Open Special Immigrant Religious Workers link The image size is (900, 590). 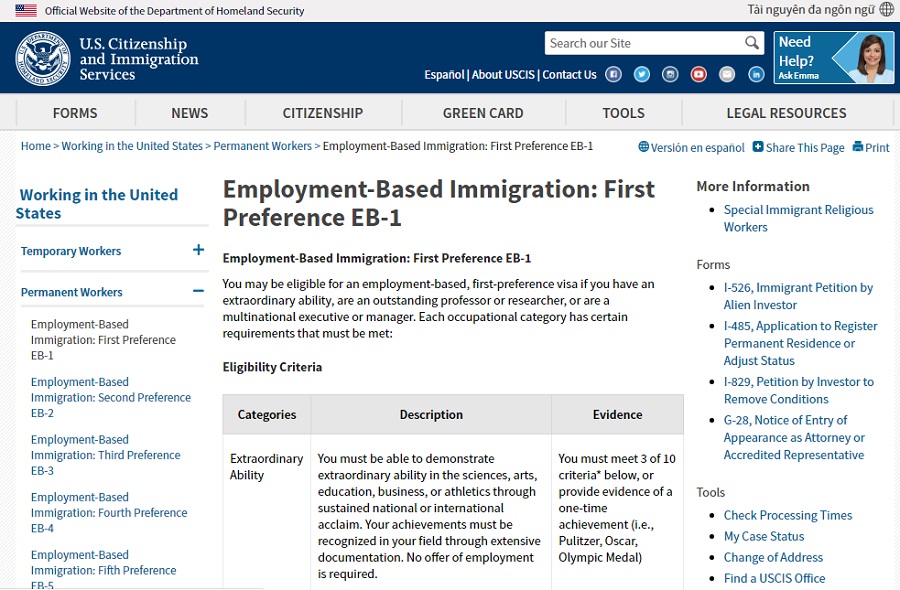click(798, 218)
